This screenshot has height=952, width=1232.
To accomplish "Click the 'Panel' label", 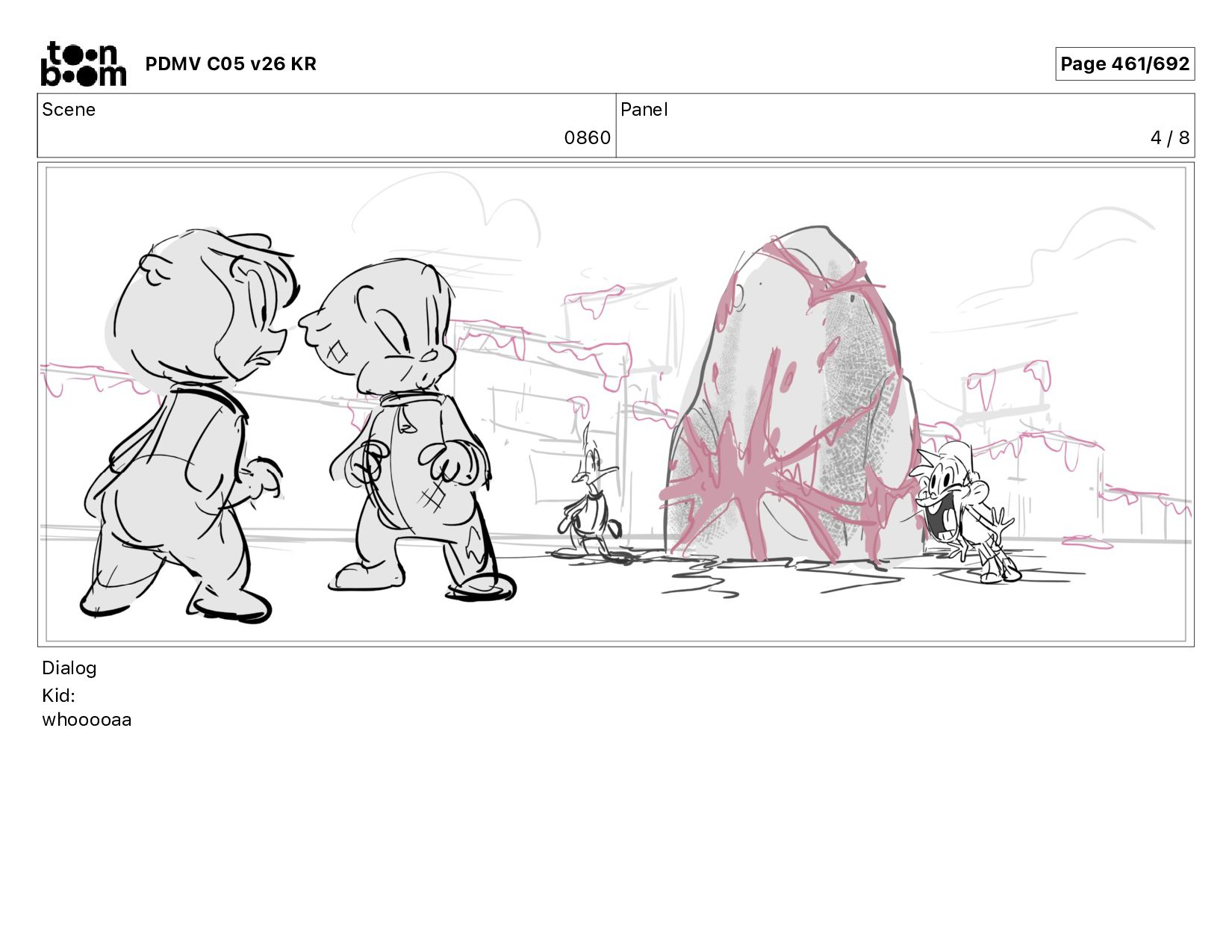I will (x=644, y=110).
